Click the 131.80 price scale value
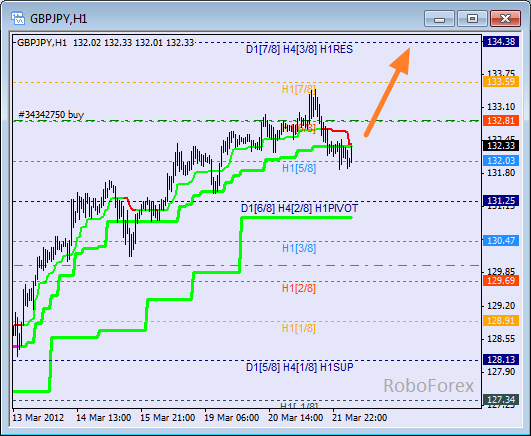 point(501,173)
